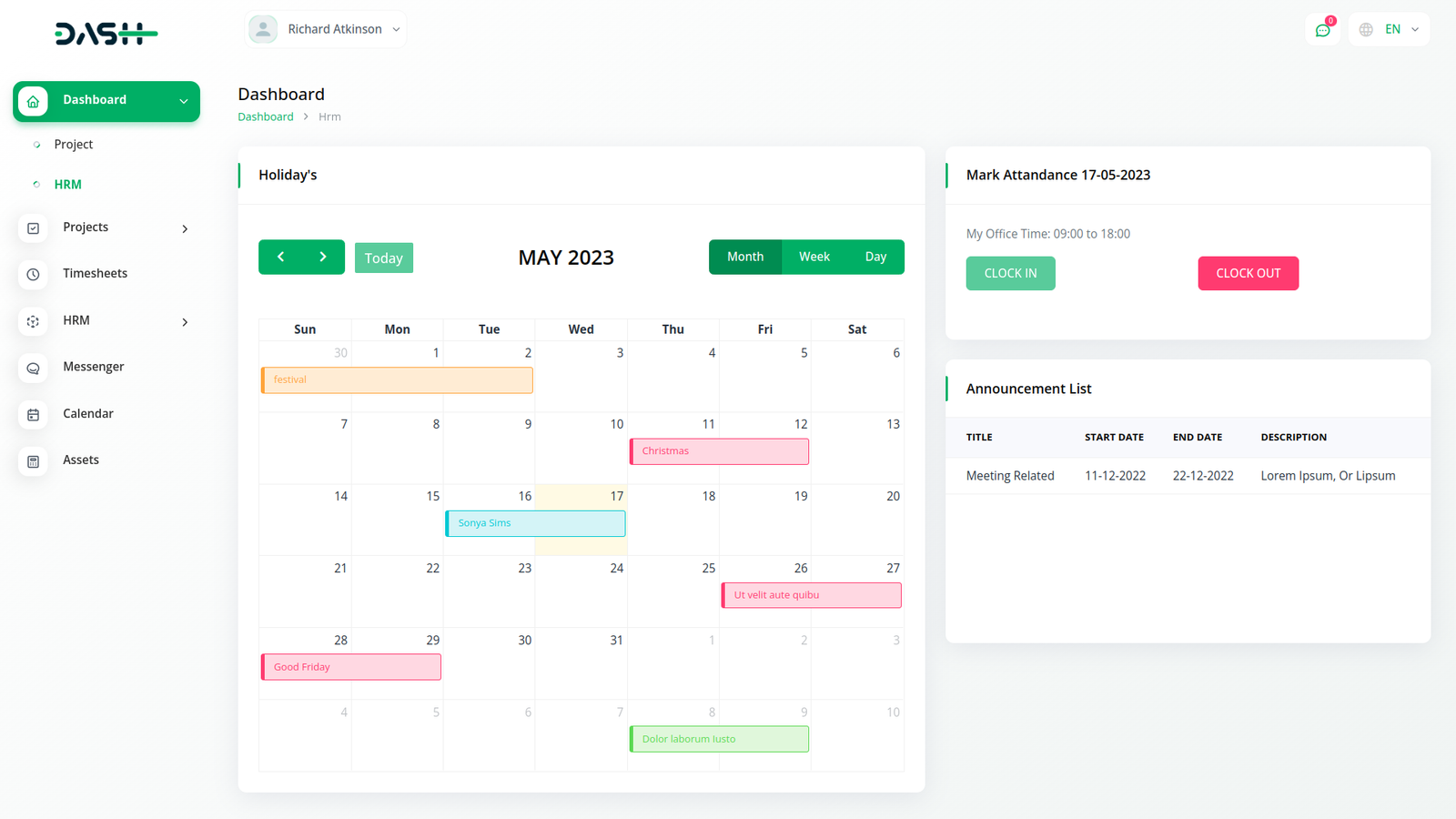This screenshot has height=819, width=1456.
Task: Click the Projects checklist icon
Action: point(33,228)
